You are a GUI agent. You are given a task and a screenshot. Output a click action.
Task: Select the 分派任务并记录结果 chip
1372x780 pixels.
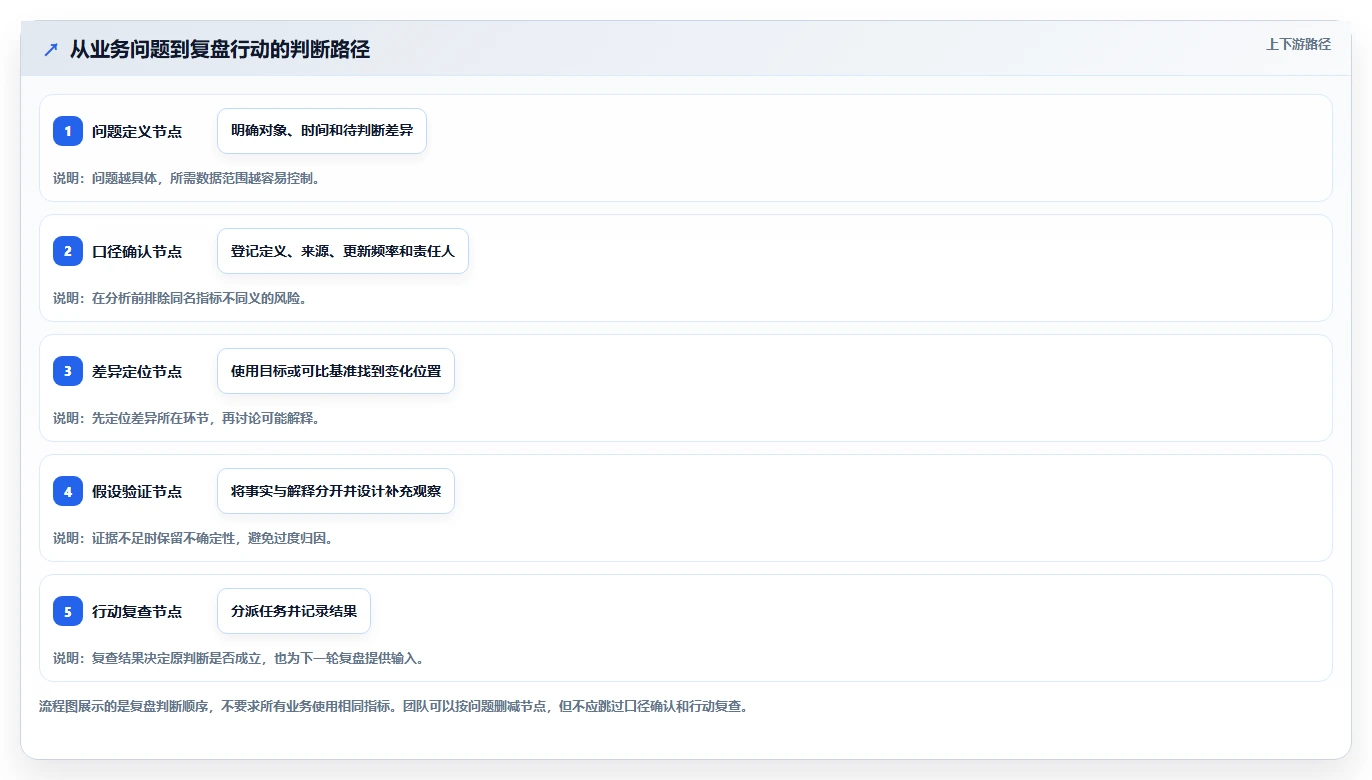(x=294, y=611)
